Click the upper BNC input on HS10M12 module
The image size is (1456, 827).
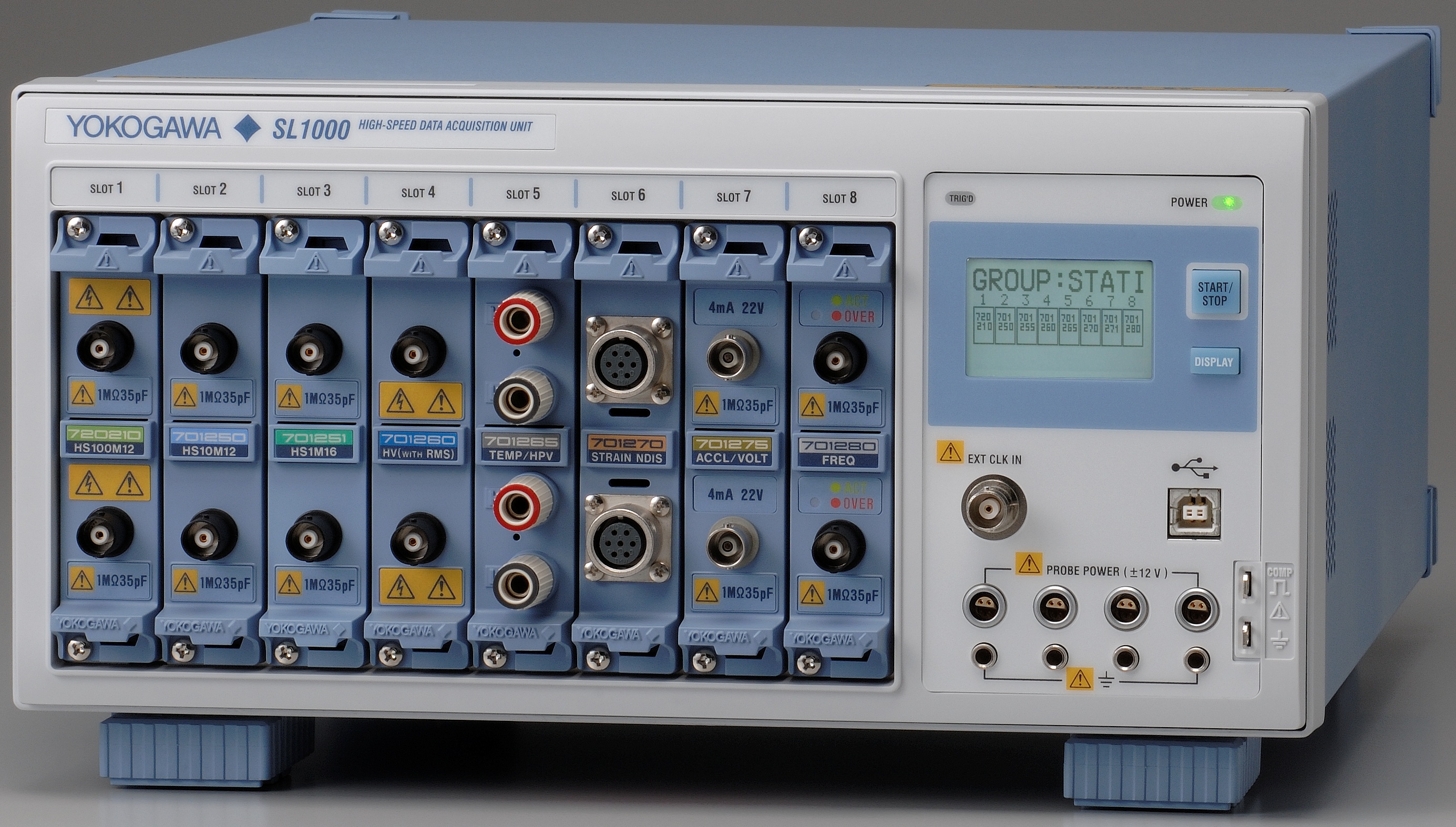[x=209, y=350]
